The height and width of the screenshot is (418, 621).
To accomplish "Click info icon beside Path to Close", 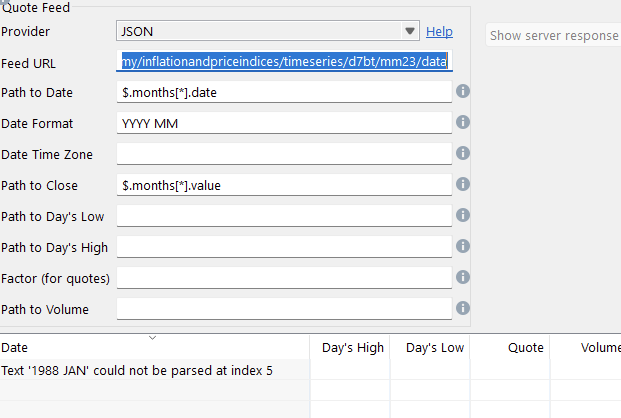I will click(x=463, y=185).
